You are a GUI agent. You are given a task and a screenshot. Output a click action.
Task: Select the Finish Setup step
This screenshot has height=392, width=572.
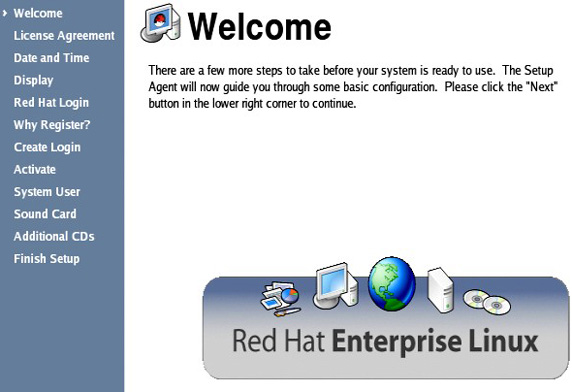pos(47,259)
